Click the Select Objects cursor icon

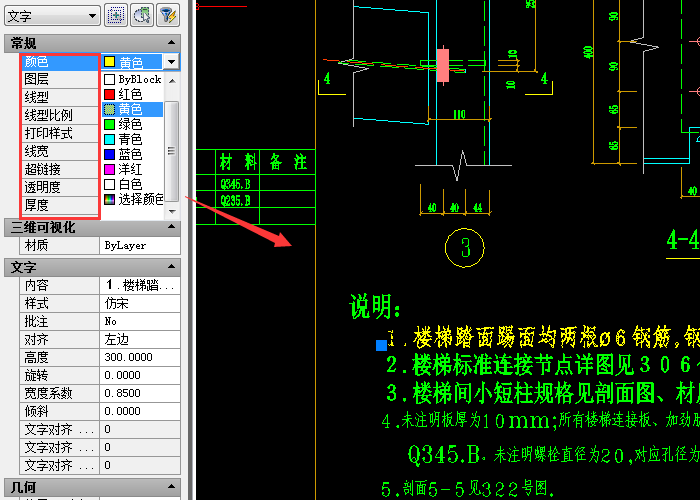tap(142, 15)
